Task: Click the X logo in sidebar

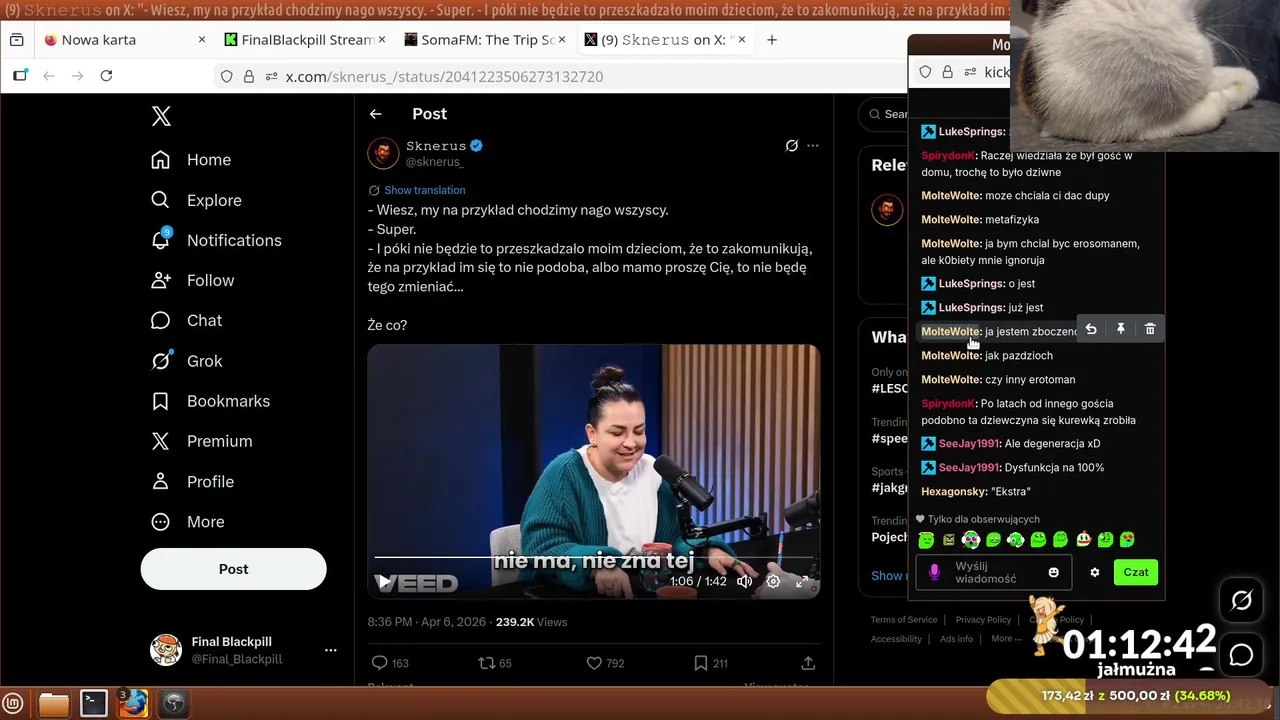Action: [161, 116]
